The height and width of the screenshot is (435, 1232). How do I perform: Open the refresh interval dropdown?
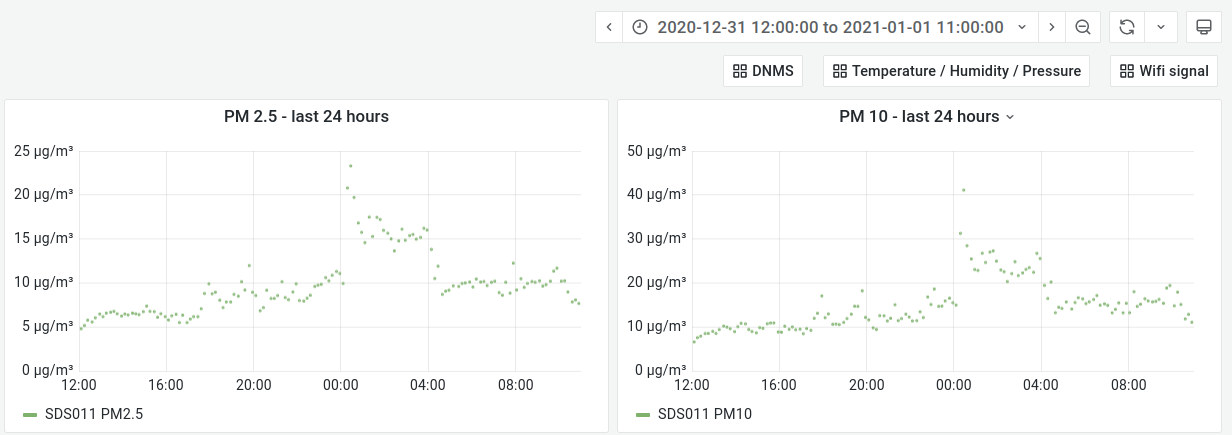[1160, 27]
